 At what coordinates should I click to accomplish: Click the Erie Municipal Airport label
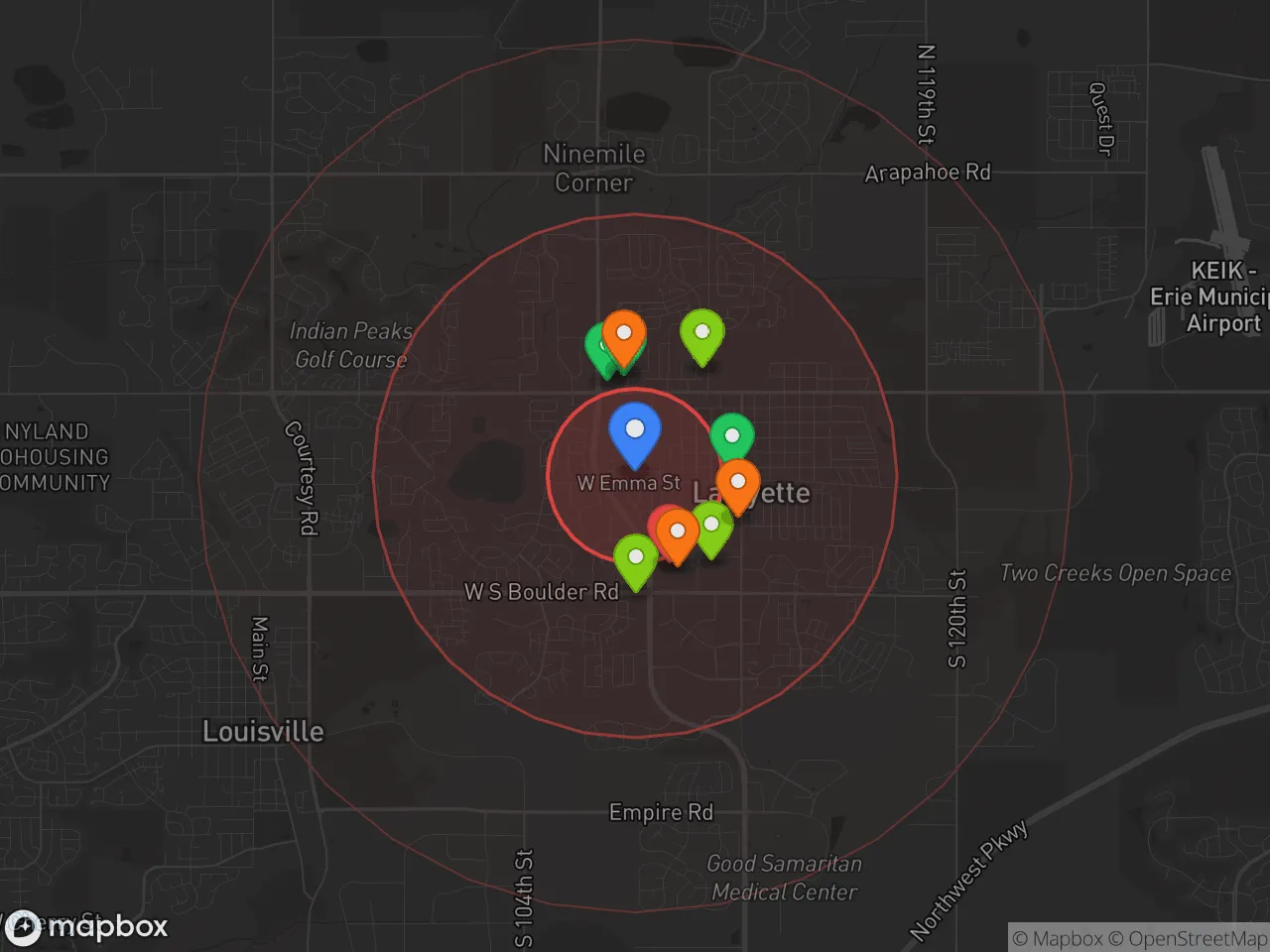coord(1210,297)
